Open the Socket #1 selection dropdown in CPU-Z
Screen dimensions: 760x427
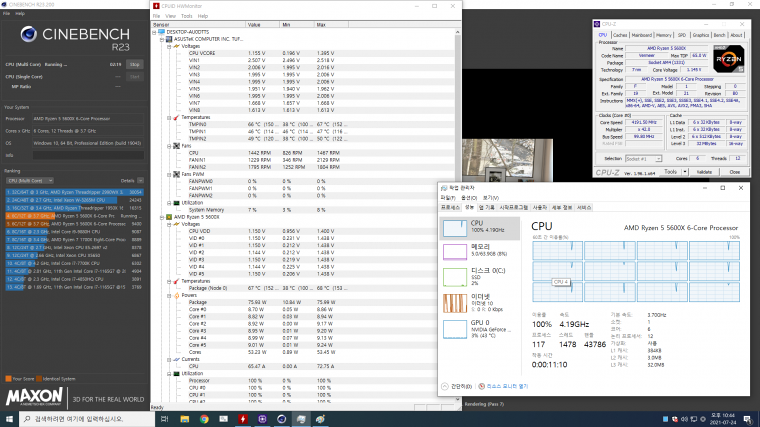point(643,159)
